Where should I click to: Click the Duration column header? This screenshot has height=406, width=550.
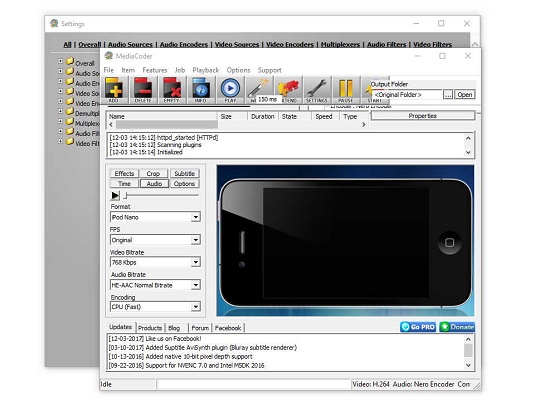pyautogui.click(x=263, y=116)
